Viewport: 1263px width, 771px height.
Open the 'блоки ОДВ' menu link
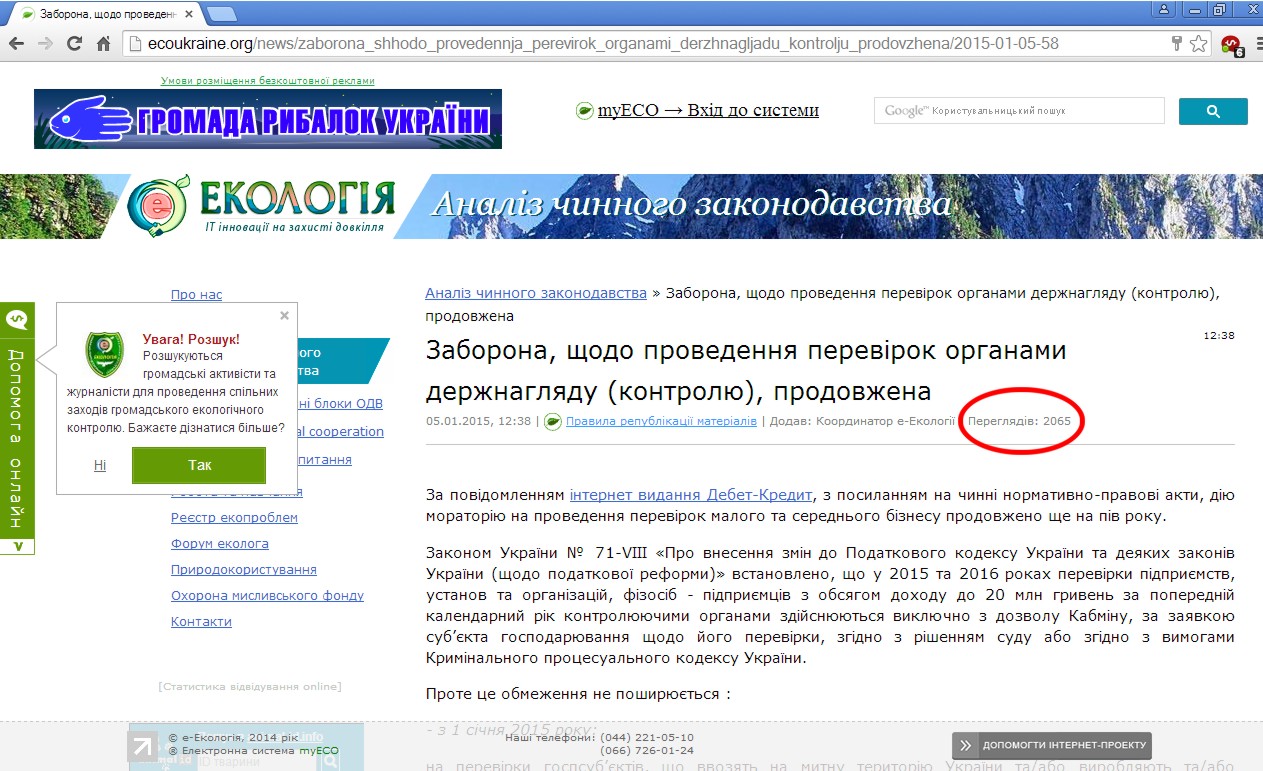point(340,404)
